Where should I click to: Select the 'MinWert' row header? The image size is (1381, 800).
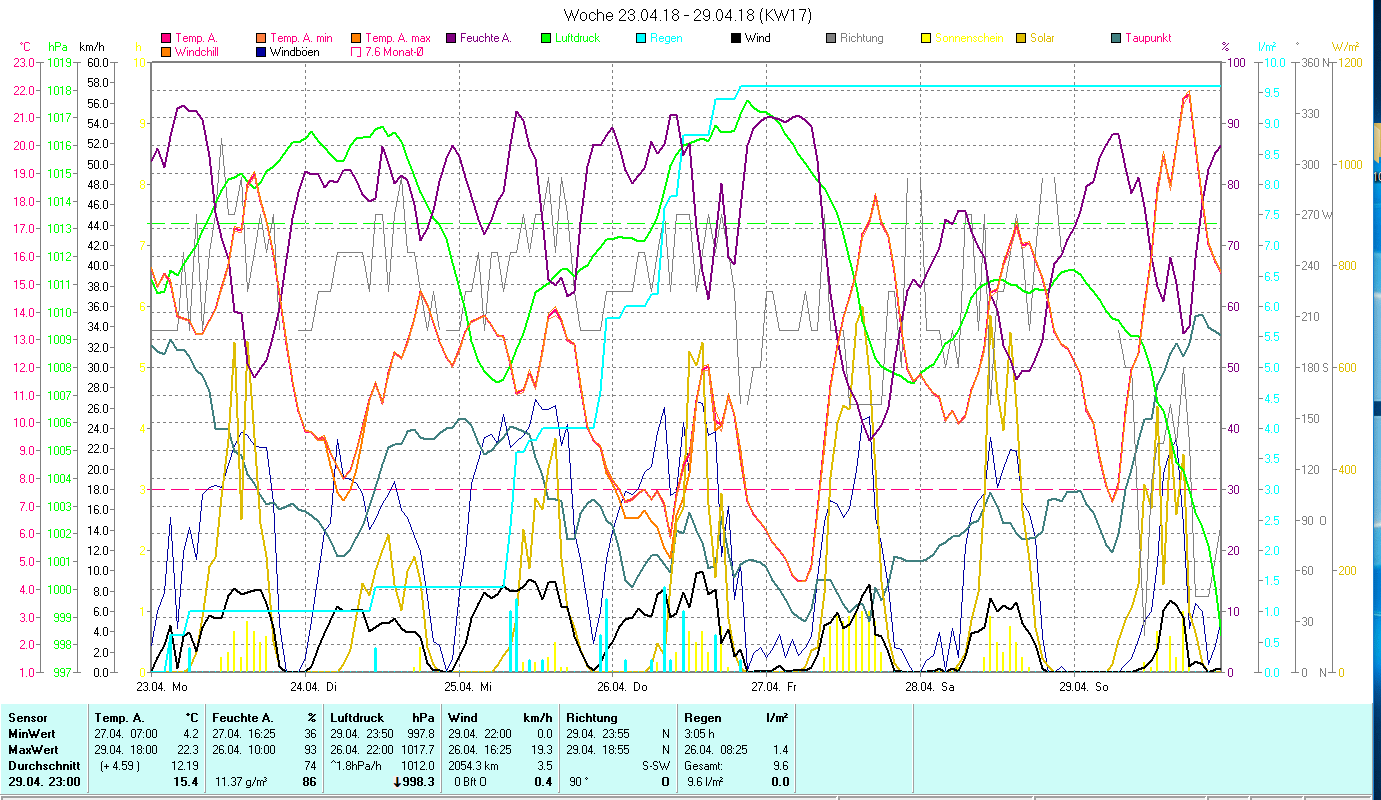tap(31, 733)
